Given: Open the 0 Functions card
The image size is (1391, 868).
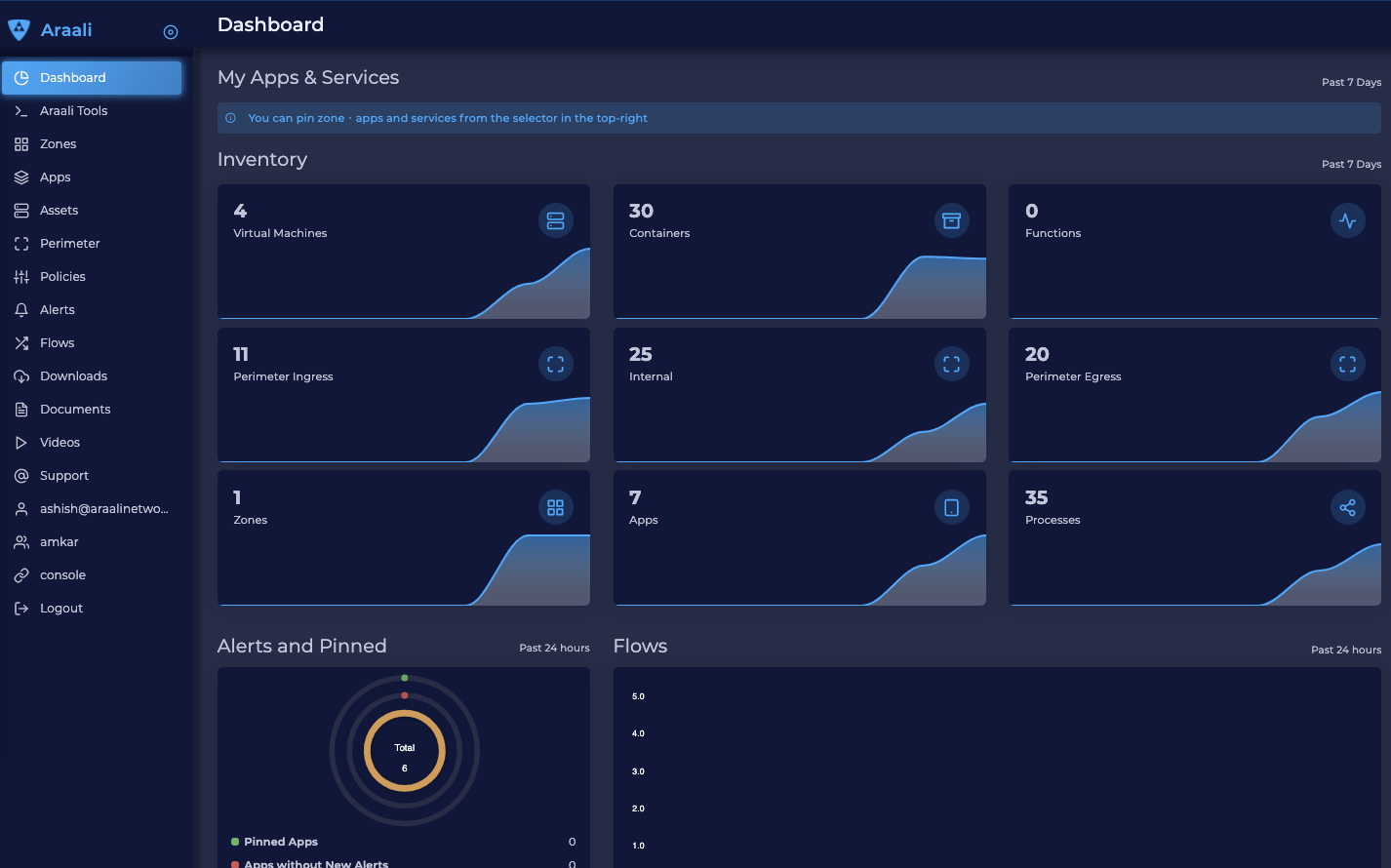Looking at the screenshot, I should coord(1195,252).
